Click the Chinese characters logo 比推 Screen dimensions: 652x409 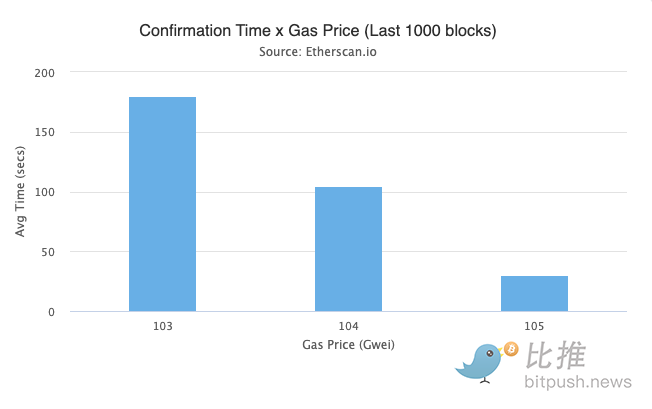coord(556,355)
